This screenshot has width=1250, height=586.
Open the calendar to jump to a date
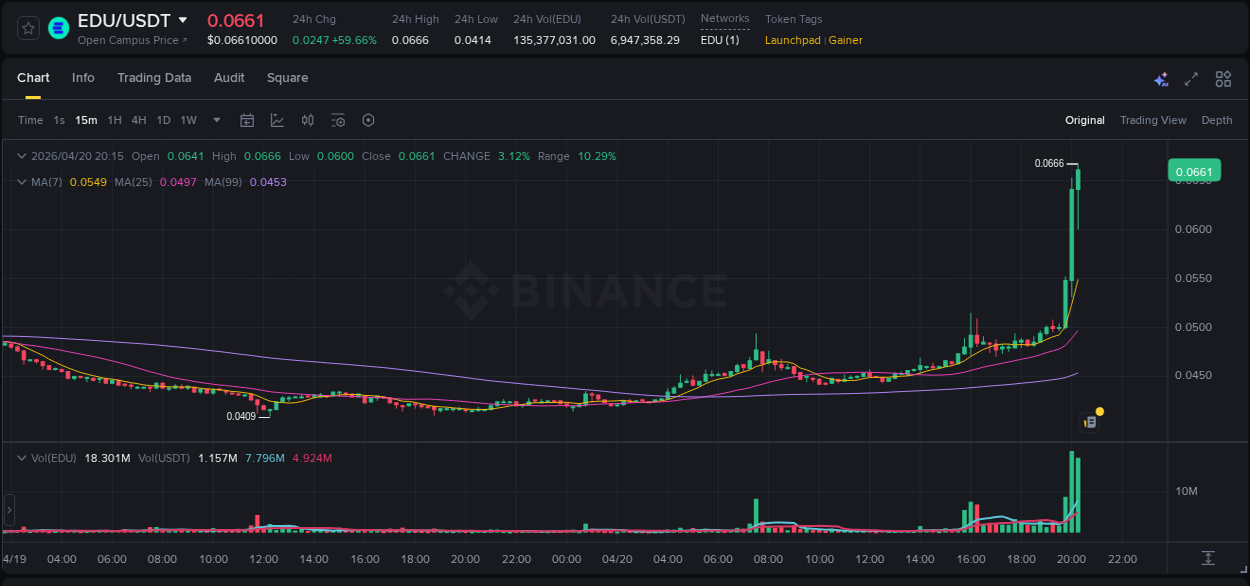[x=247, y=120]
